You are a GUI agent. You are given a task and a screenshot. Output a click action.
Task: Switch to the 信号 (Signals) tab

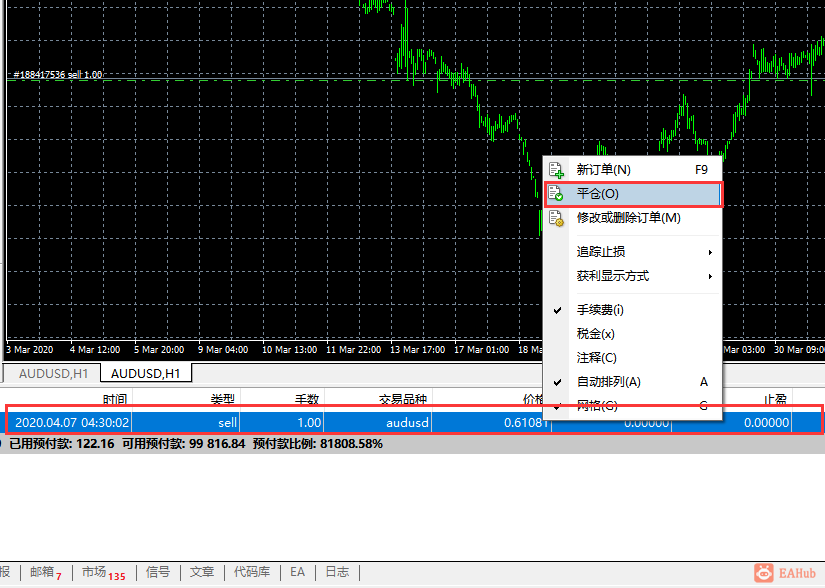coord(158,572)
